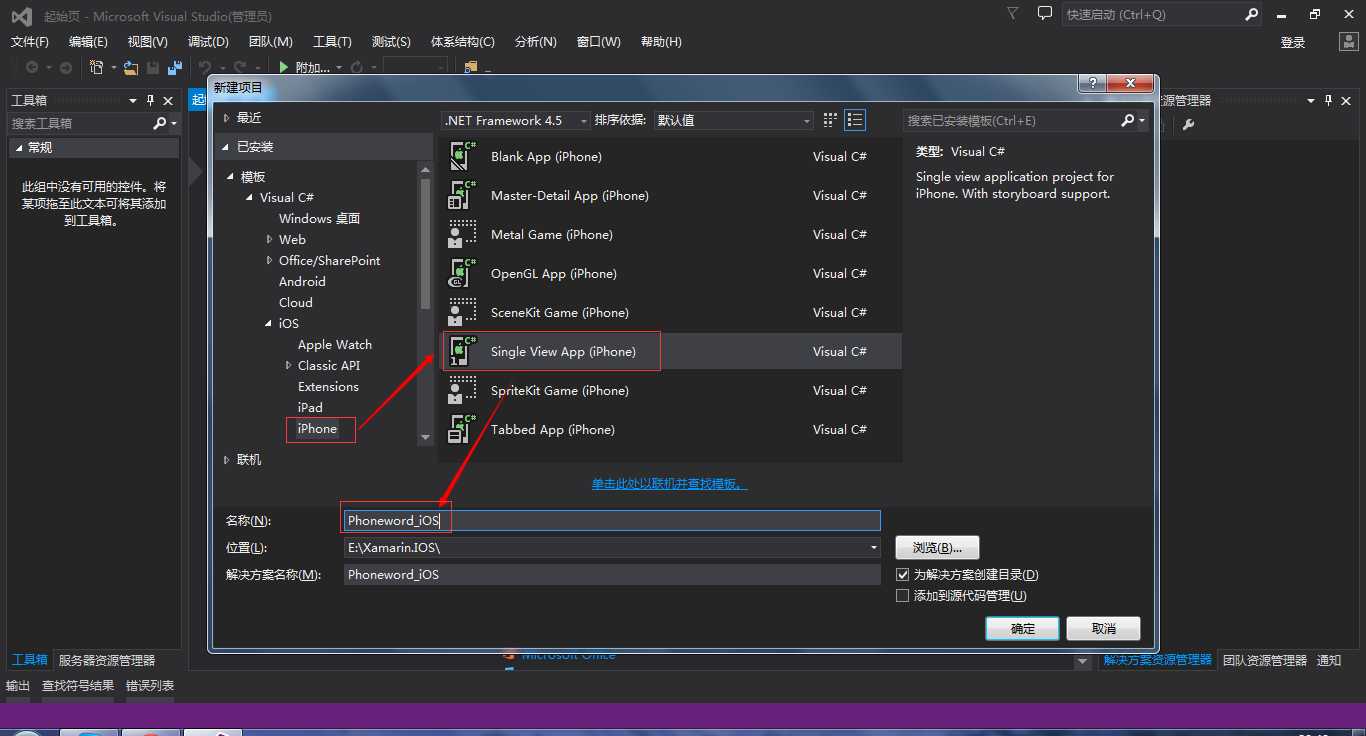Click the Visual Studio logo icon

click(x=21, y=16)
